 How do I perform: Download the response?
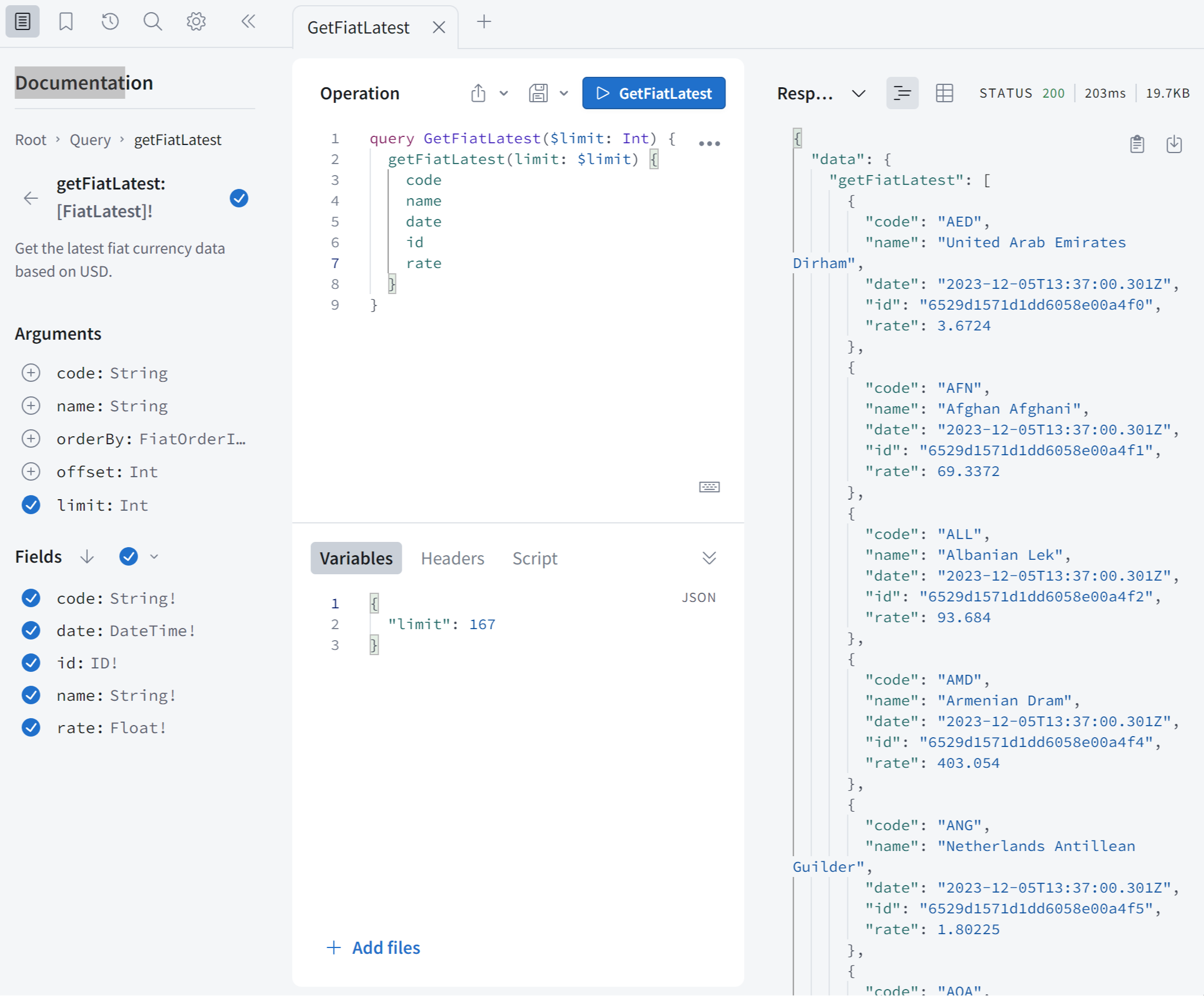(1174, 144)
